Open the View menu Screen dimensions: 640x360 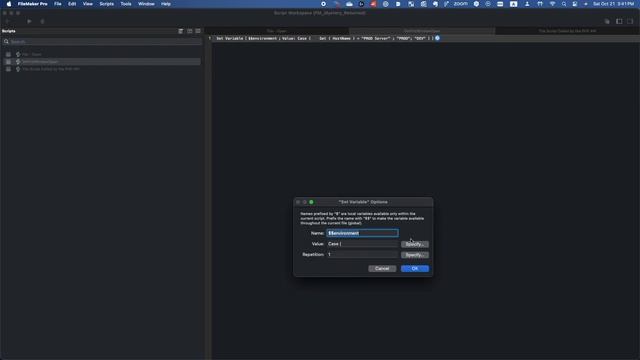tap(88, 4)
